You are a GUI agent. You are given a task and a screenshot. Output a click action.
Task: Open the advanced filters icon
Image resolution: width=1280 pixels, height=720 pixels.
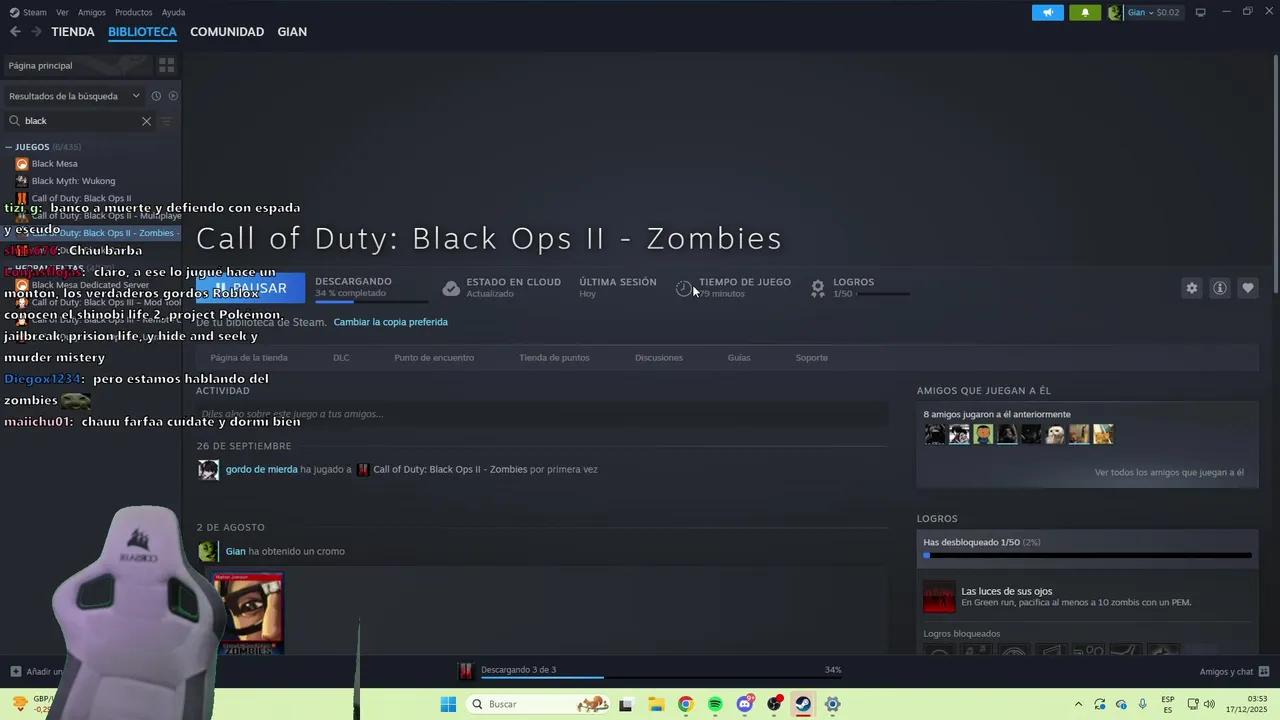167,121
